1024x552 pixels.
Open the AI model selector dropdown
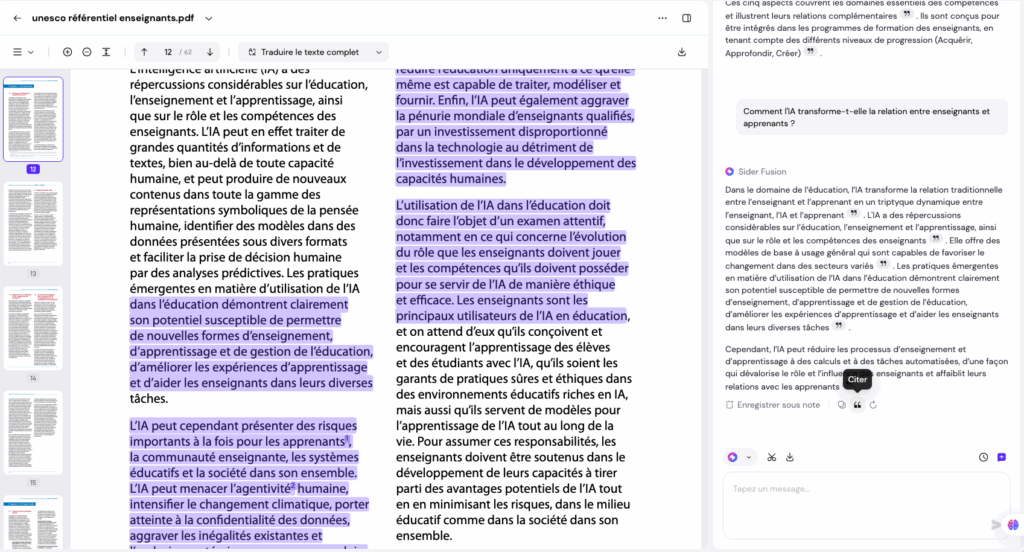739,457
